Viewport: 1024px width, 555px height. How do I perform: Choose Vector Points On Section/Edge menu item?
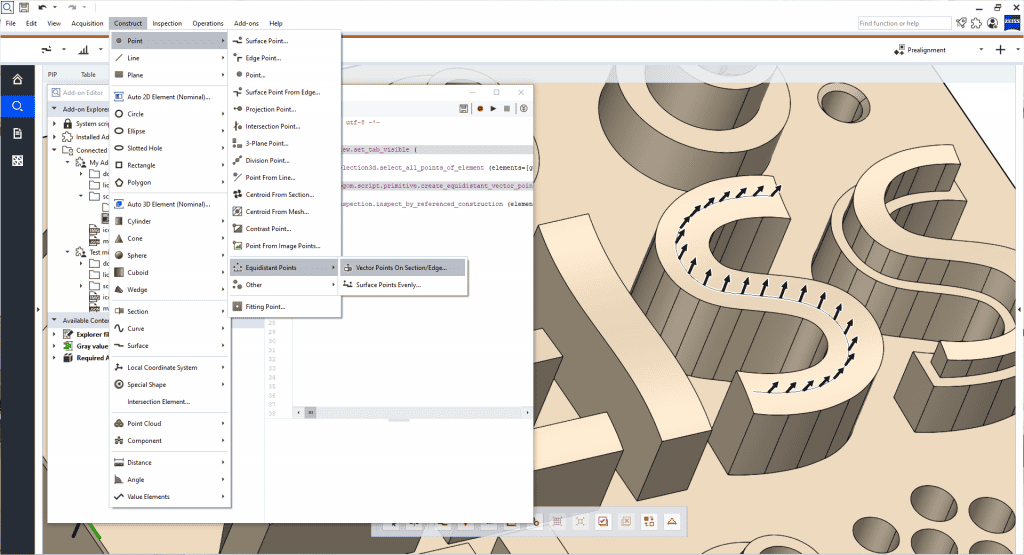pos(401,268)
